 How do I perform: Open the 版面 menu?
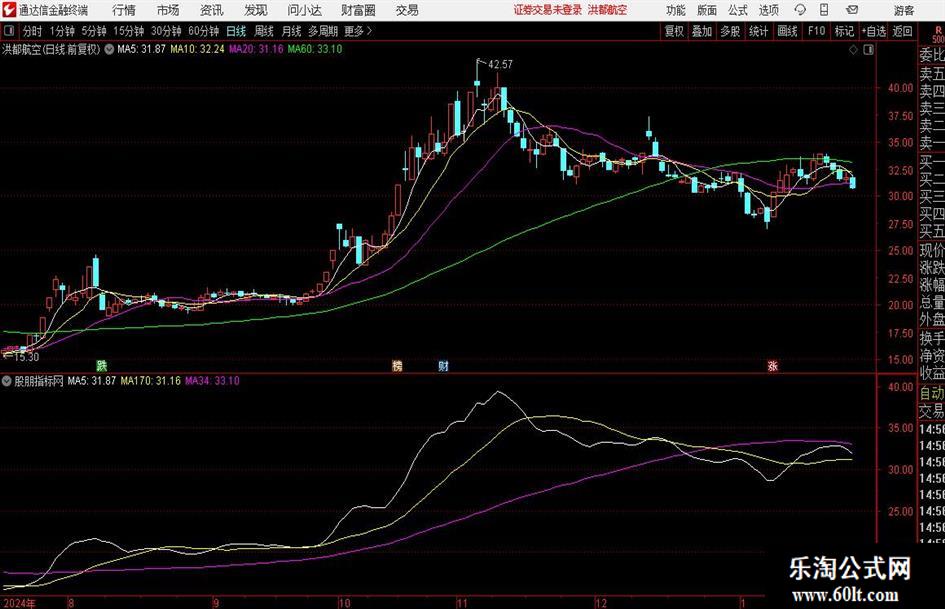(x=707, y=10)
